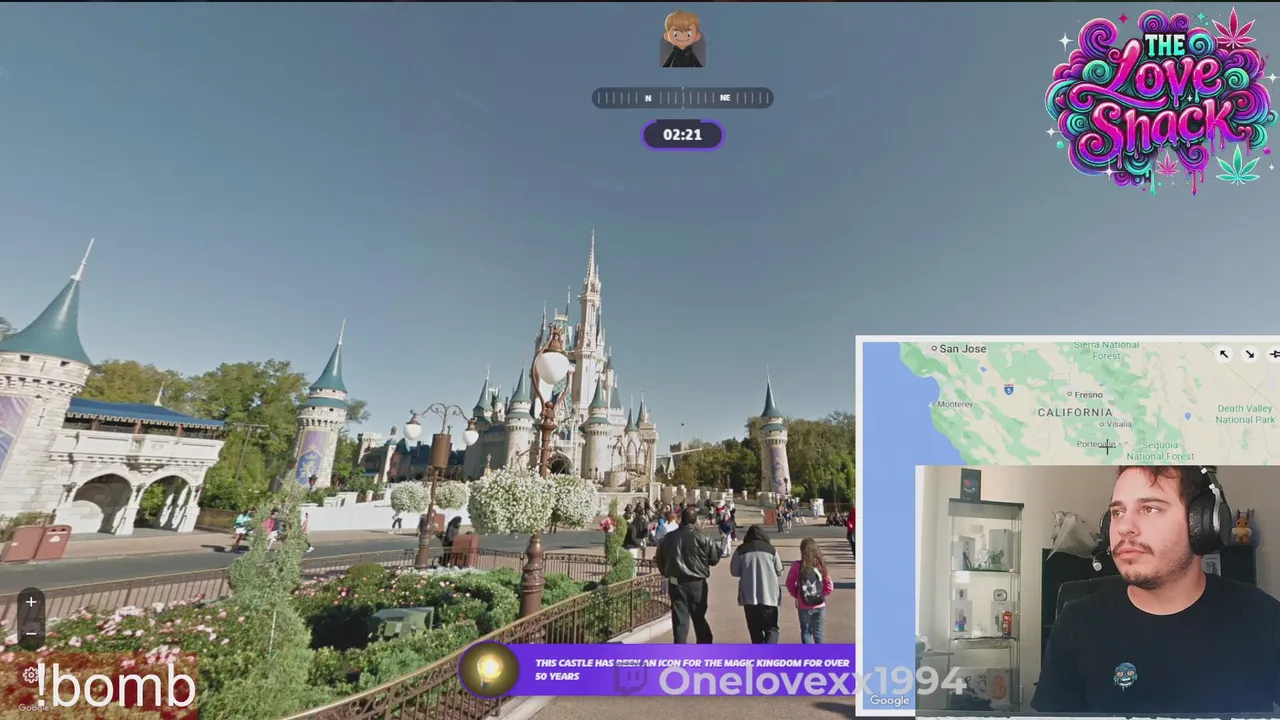
Task: Click the NE marker on the compass
Action: (x=725, y=98)
